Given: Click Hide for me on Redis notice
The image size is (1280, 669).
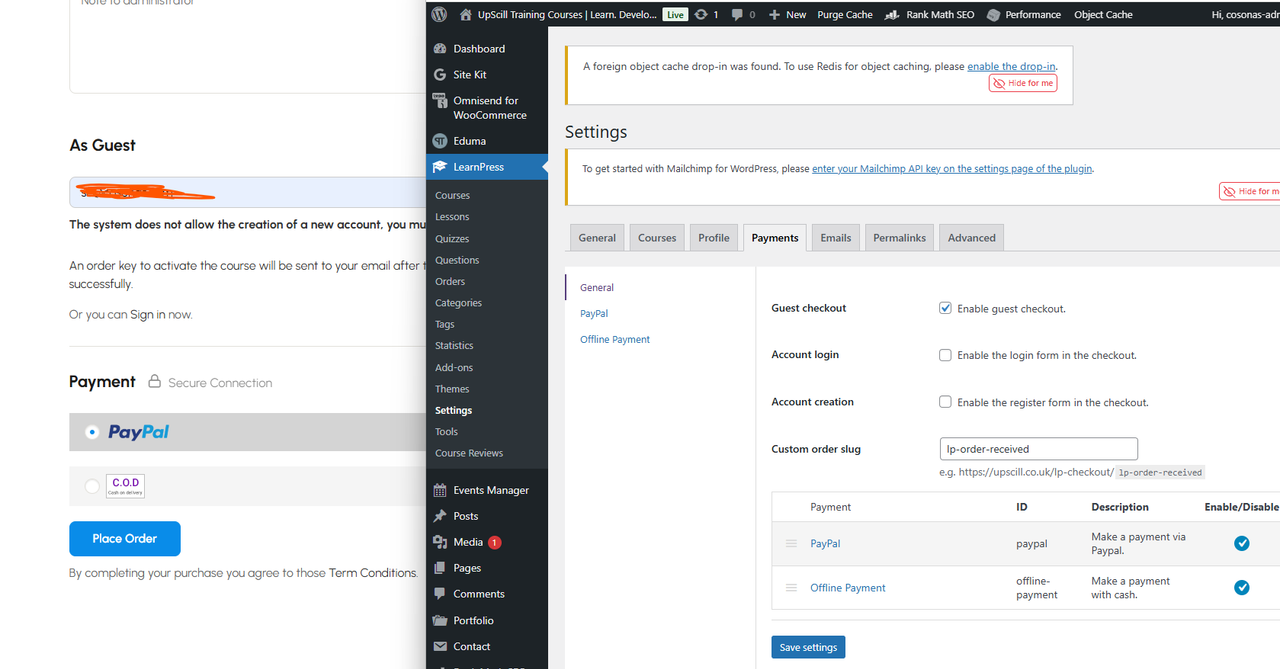Looking at the screenshot, I should coord(1024,83).
